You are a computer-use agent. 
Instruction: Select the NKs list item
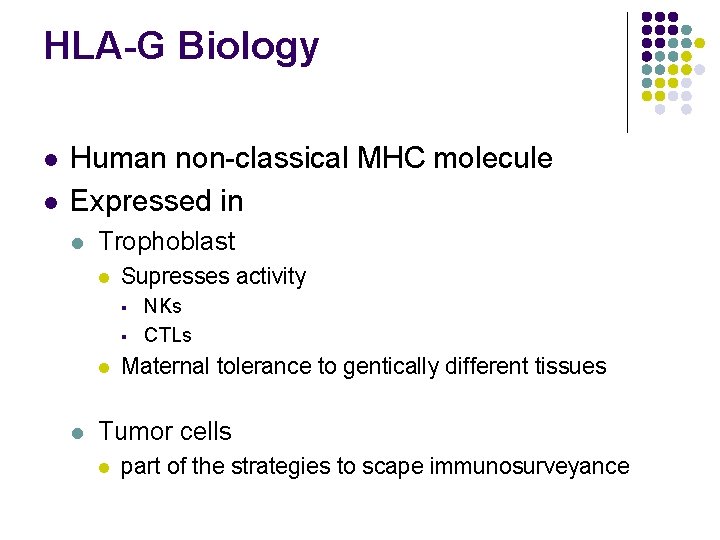162,306
